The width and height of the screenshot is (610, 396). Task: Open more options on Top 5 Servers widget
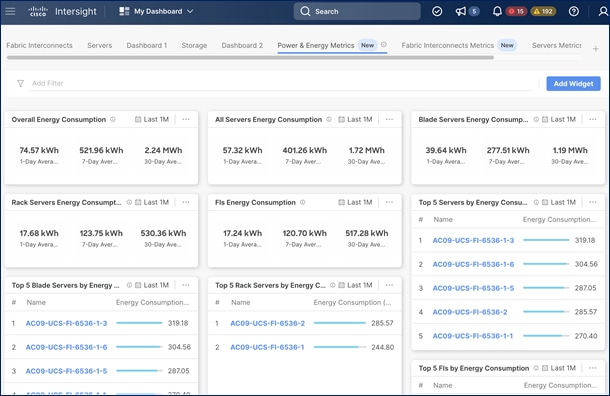click(x=593, y=202)
